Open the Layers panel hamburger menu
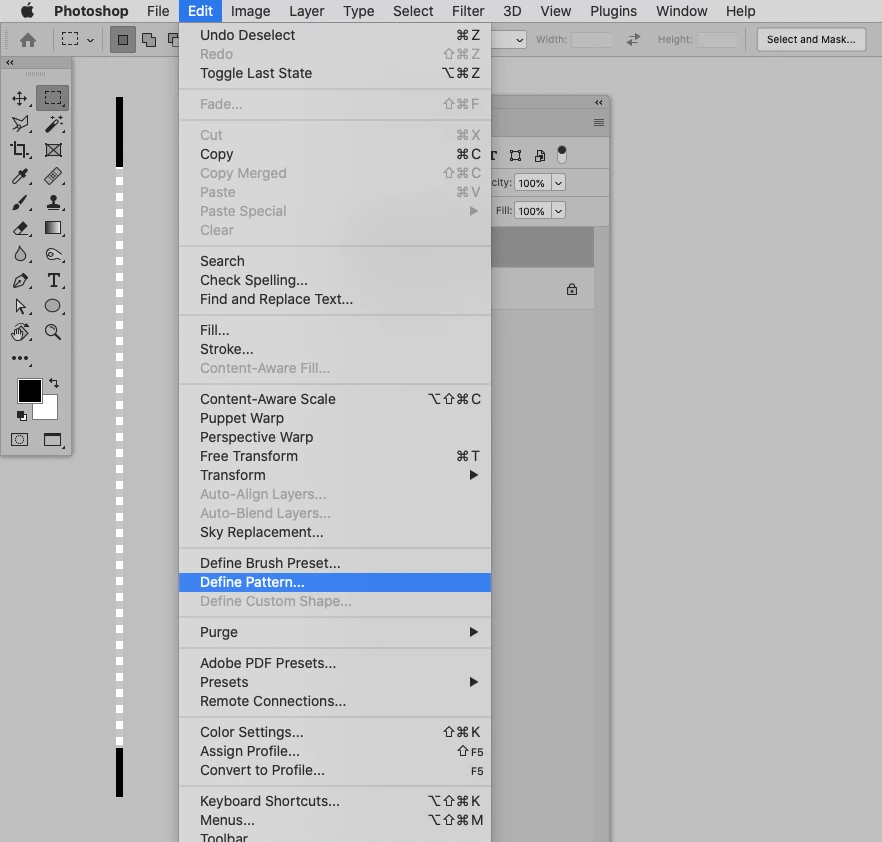Image resolution: width=882 pixels, height=842 pixels. [x=598, y=123]
